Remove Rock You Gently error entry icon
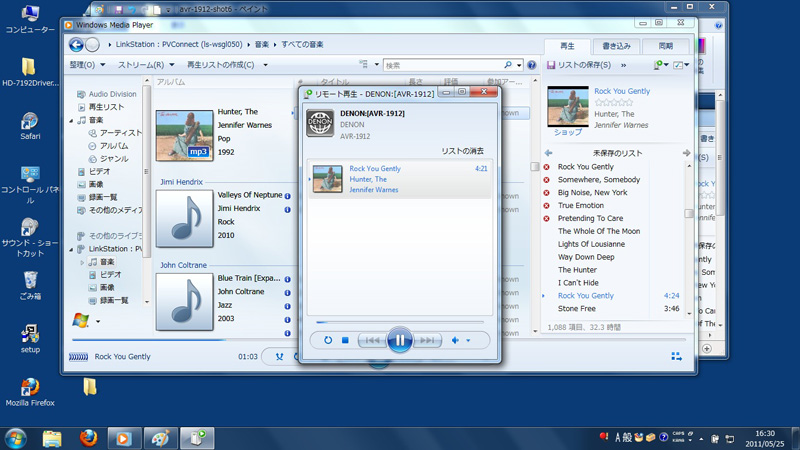Image resolution: width=800 pixels, height=450 pixels. [546, 167]
